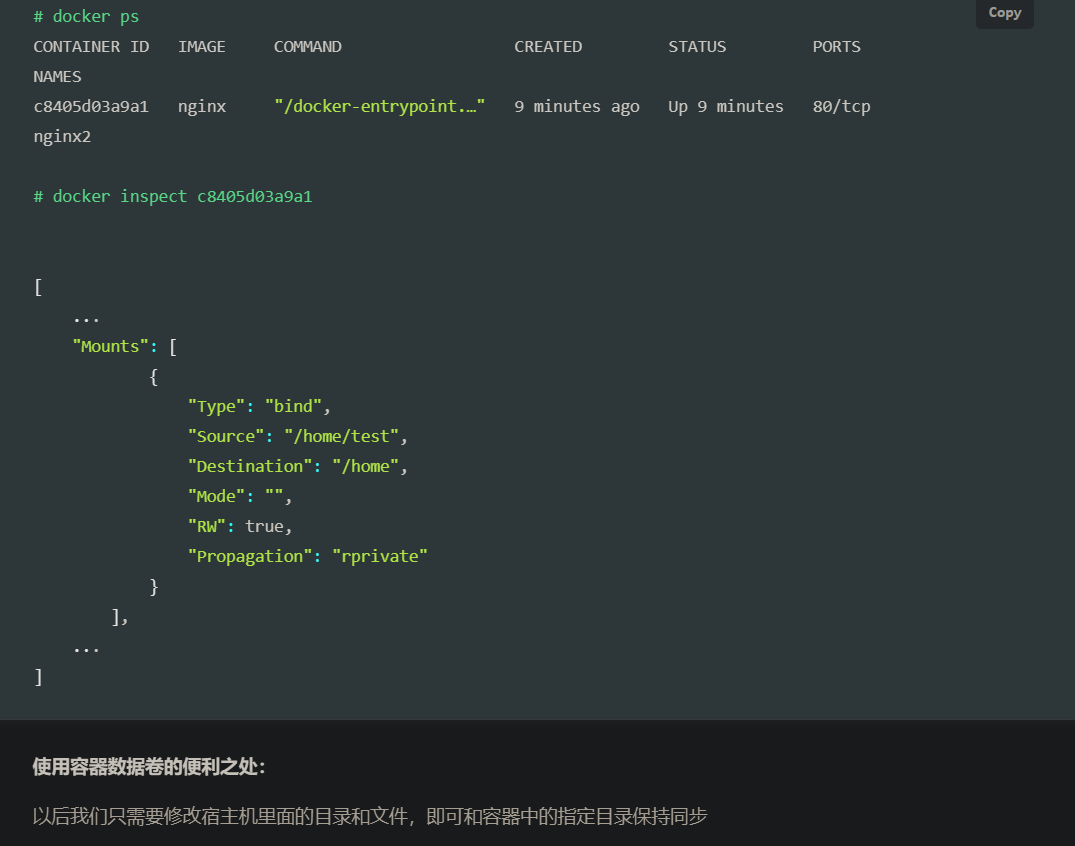Click the Copy button on code block
The image size is (1075, 846).
pyautogui.click(x=1004, y=13)
